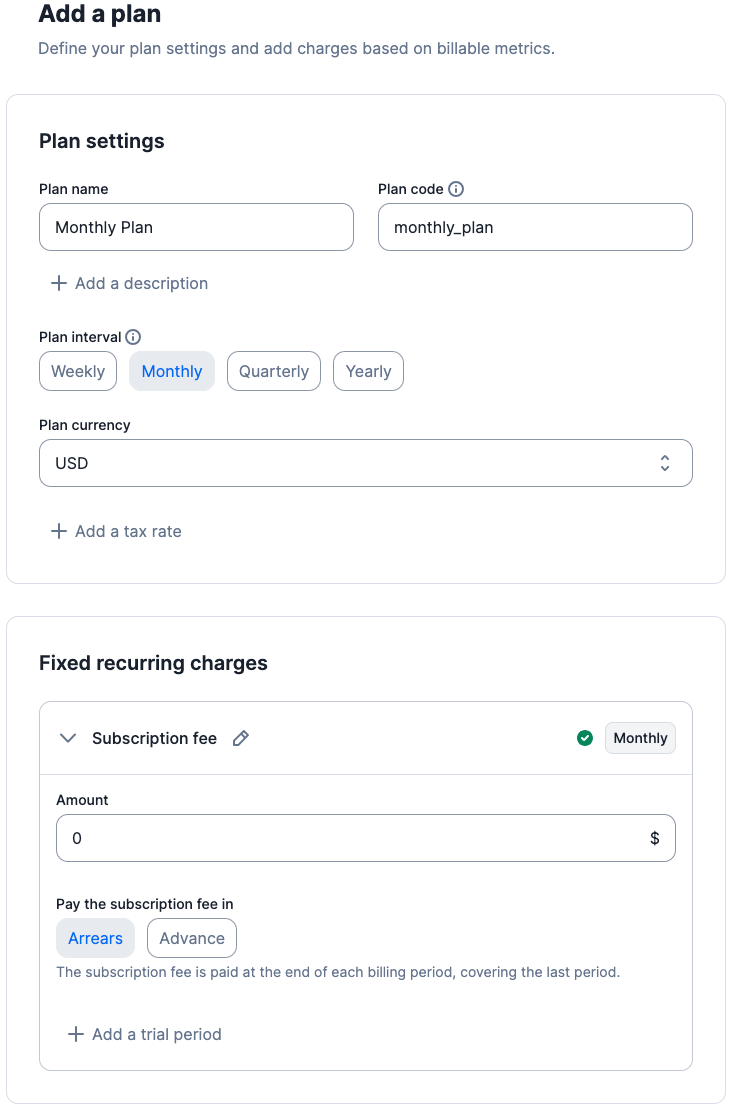Select Advance for subscription fee payment

click(192, 938)
